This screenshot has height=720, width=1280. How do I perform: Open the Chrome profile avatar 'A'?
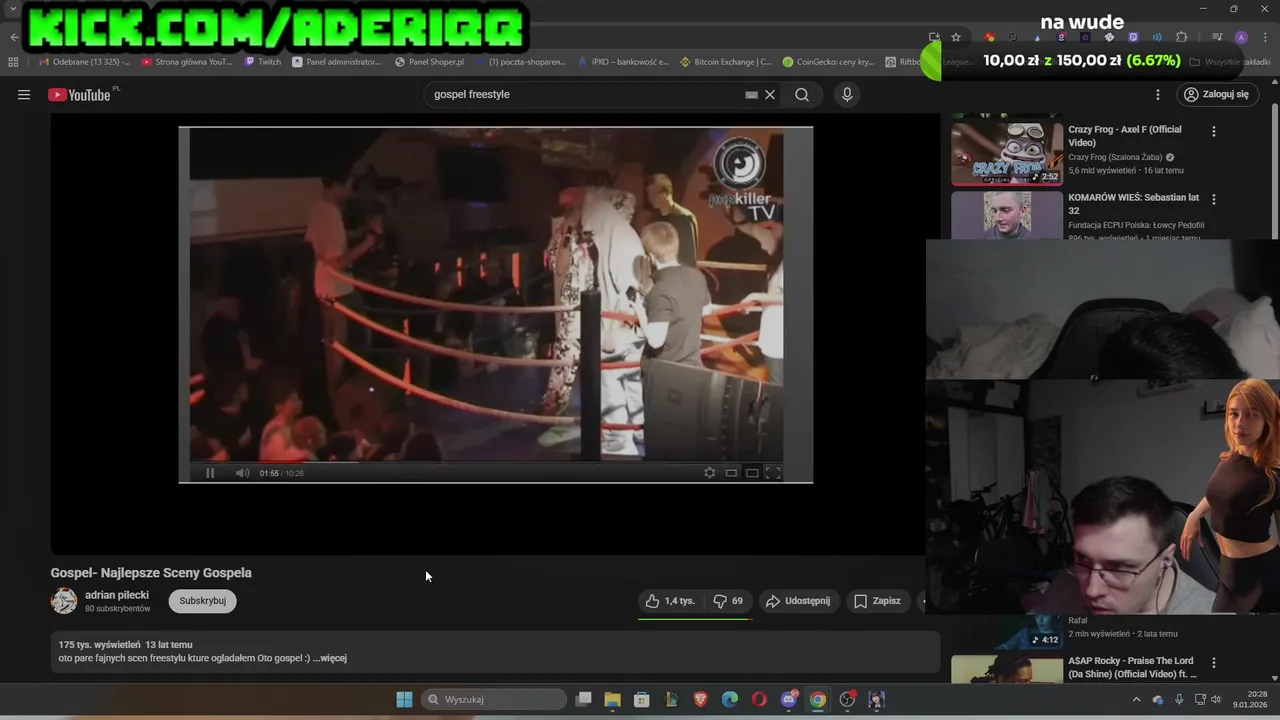(x=1241, y=37)
